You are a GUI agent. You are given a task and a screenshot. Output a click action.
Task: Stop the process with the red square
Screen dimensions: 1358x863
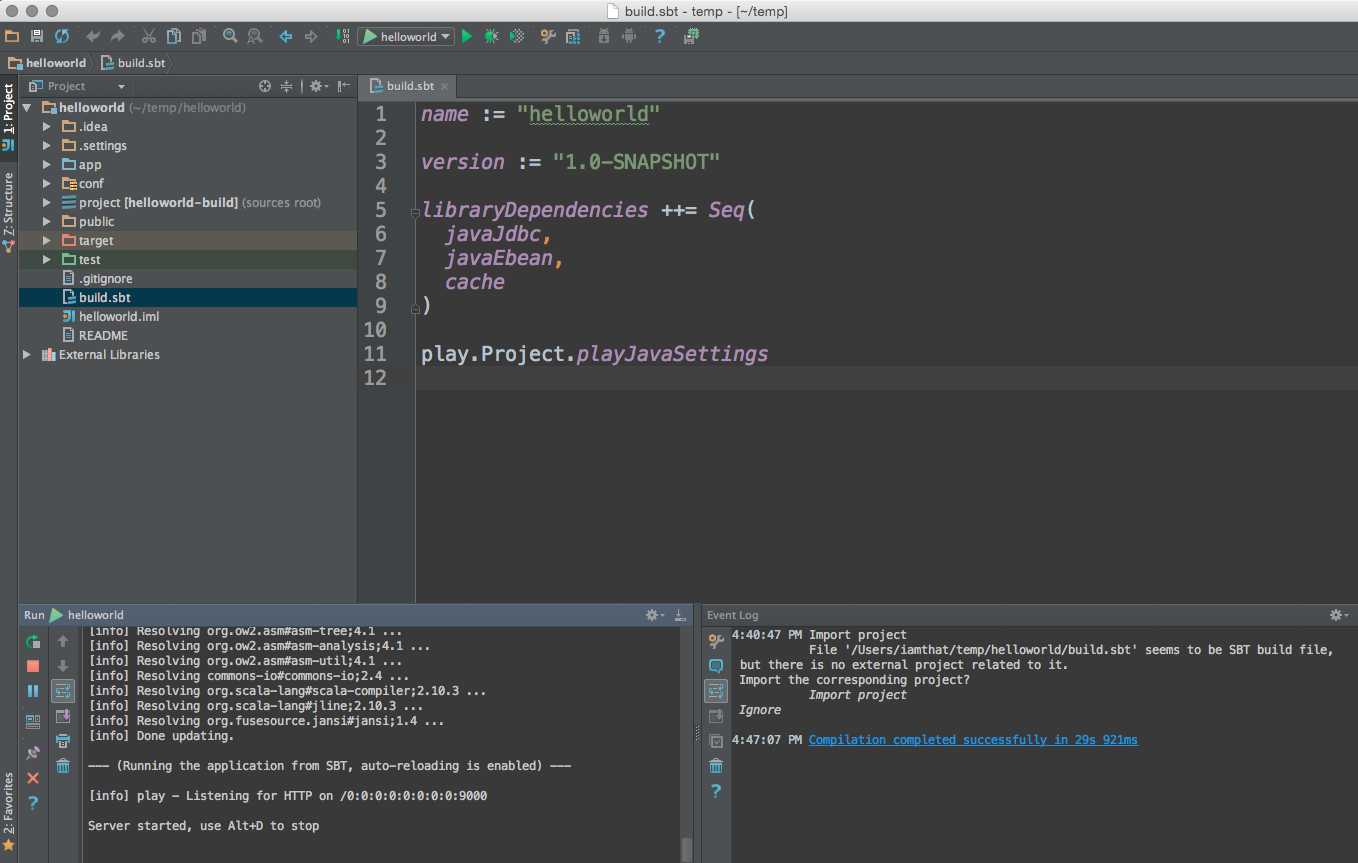coord(33,666)
